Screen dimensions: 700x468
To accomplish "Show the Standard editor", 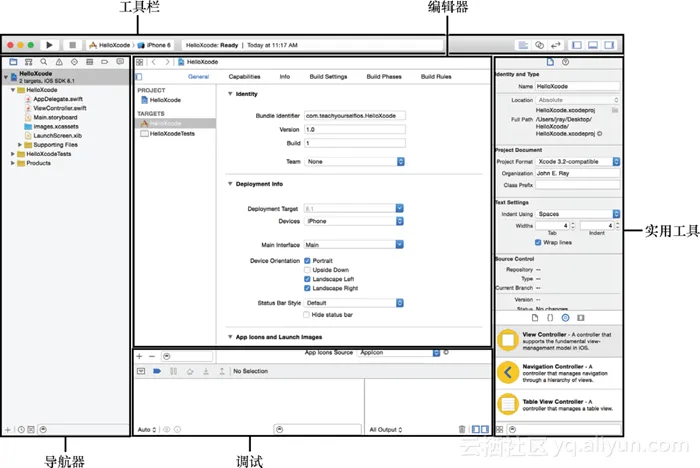I will [x=523, y=45].
